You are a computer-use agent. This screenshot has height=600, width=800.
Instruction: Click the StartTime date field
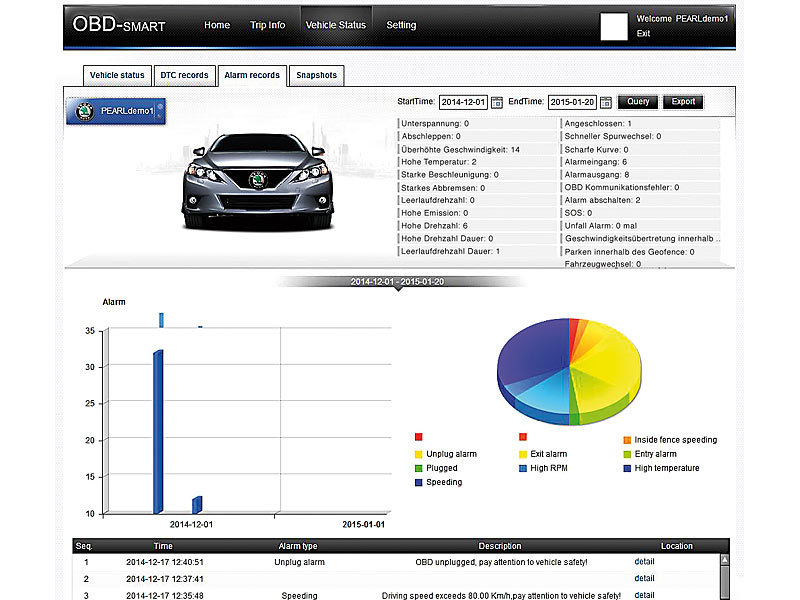pos(463,102)
